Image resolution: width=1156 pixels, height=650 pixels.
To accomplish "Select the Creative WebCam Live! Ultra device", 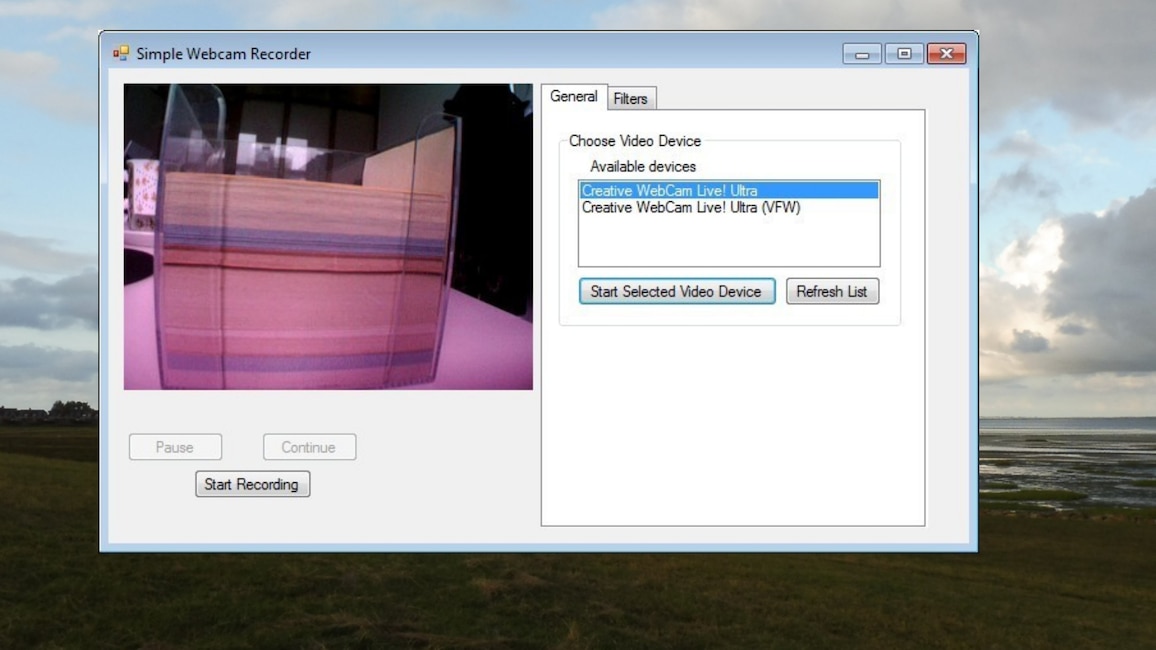I will click(x=666, y=190).
